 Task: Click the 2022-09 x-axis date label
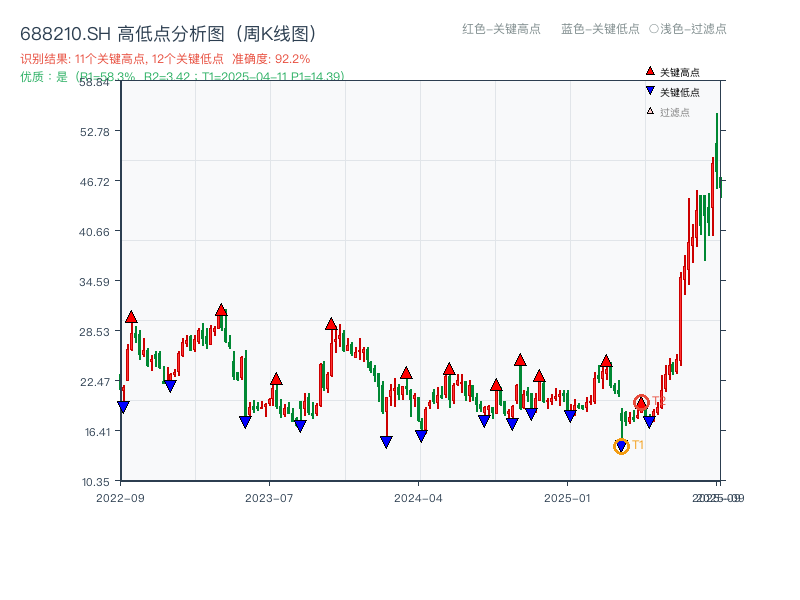120,498
